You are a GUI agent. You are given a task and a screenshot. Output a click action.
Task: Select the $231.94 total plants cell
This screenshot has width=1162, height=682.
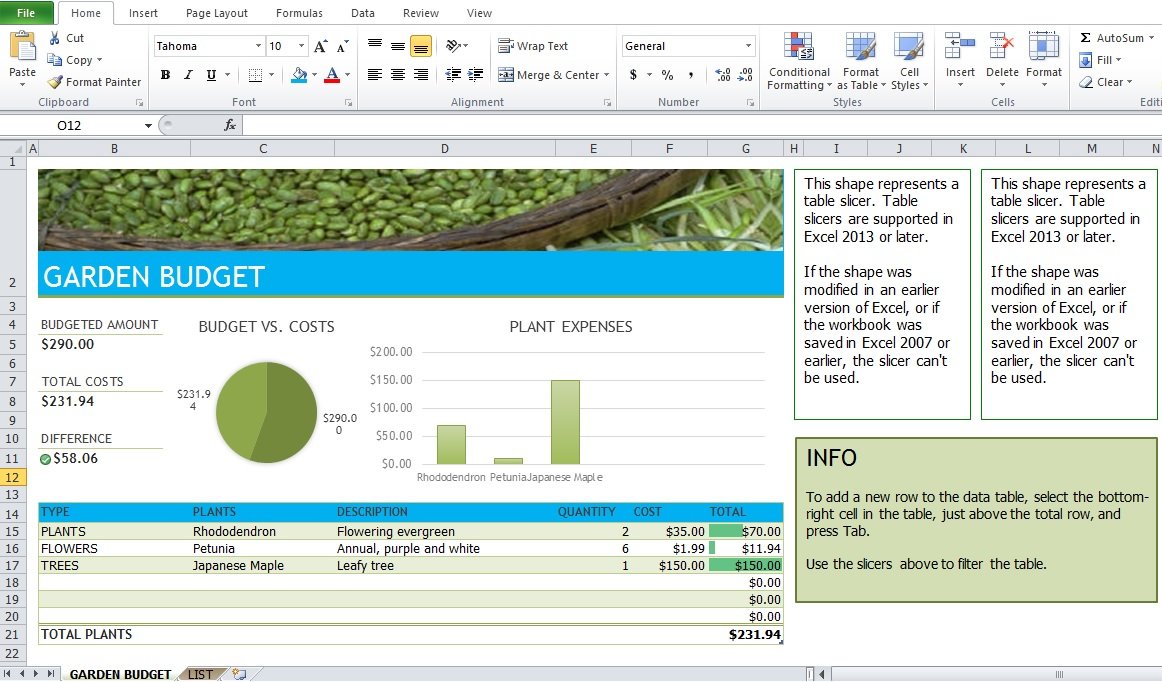746,635
